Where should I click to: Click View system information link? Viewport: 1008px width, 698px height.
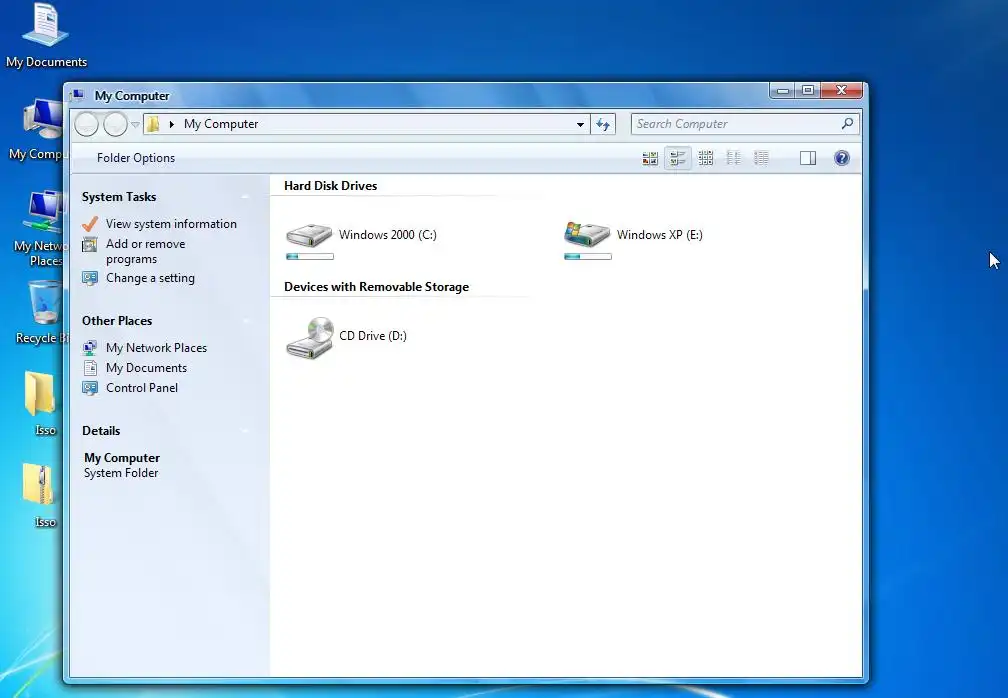click(171, 224)
